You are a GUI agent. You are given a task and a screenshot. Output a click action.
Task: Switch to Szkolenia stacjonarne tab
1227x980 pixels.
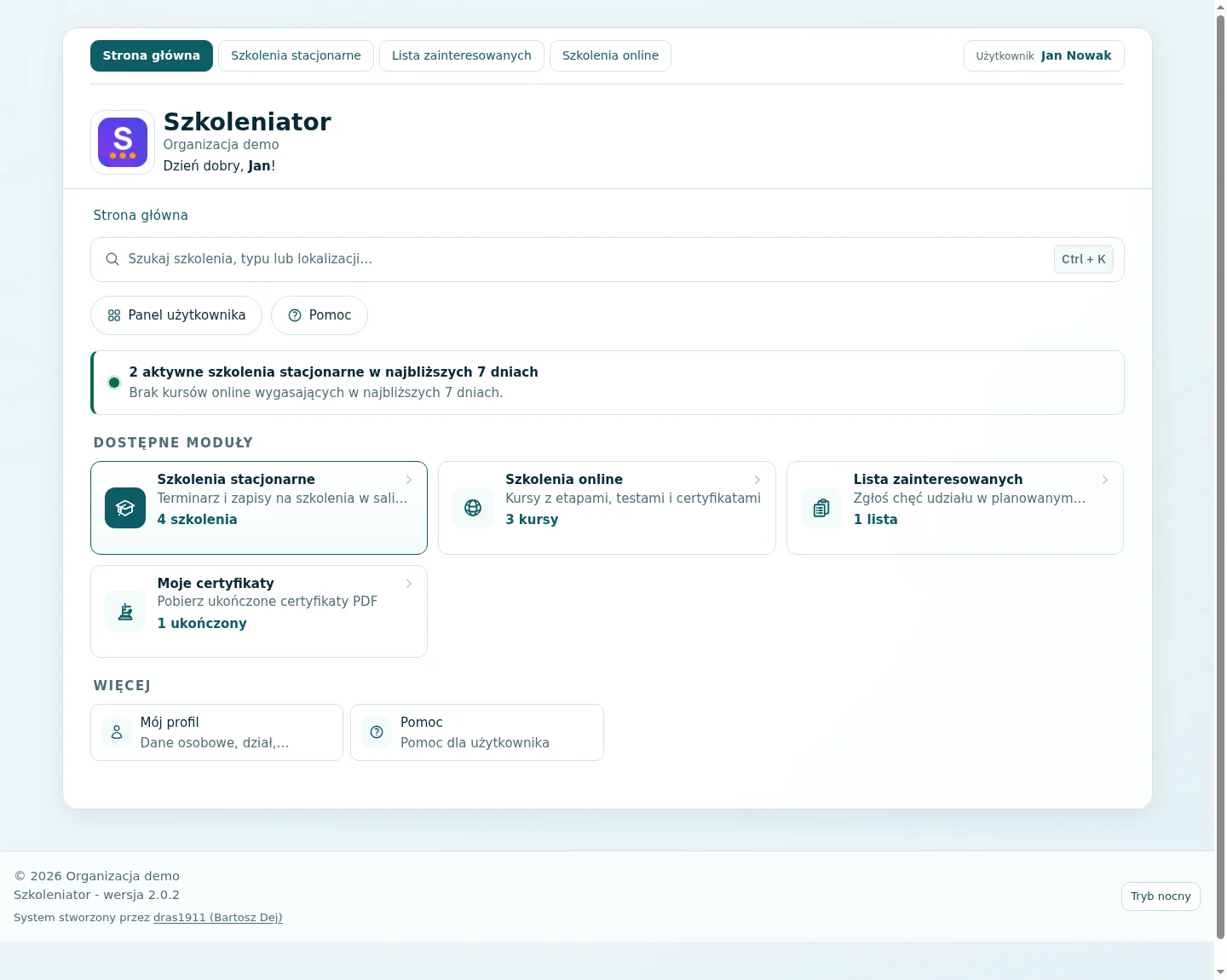pyautogui.click(x=296, y=55)
